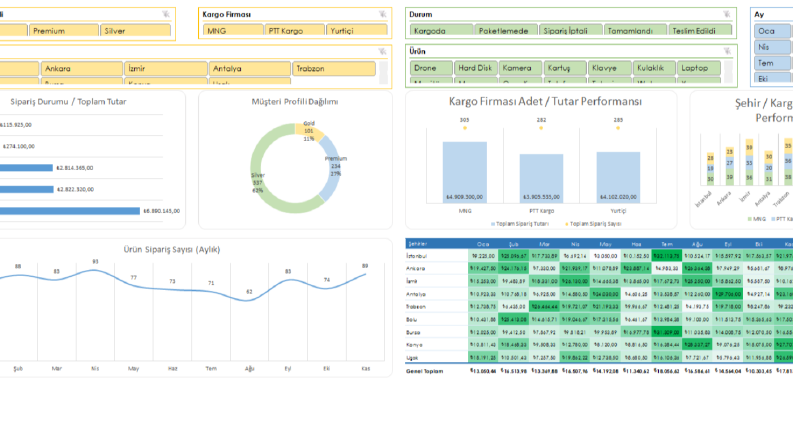Select the bar labeled 6.890.145,00
793x446 pixels.
pyautogui.click(x=70, y=211)
